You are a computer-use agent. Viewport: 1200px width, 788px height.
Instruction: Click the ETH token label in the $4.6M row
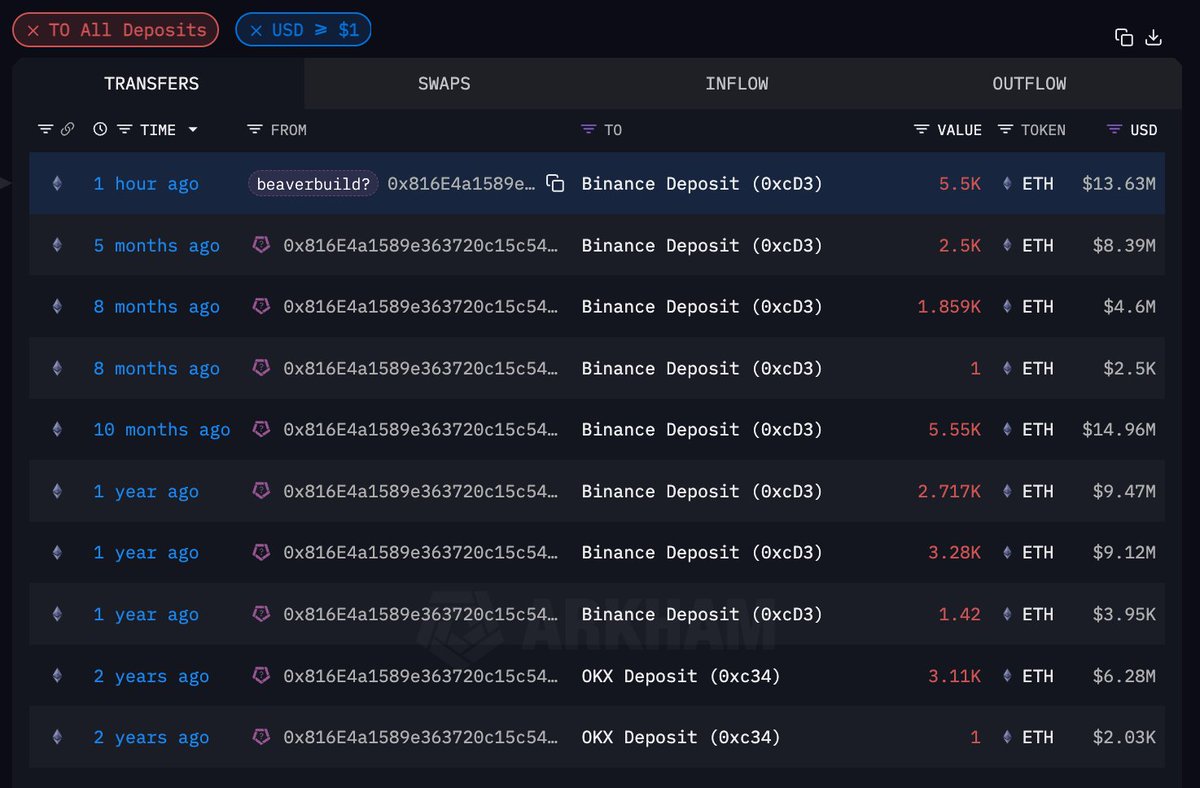[1038, 307]
